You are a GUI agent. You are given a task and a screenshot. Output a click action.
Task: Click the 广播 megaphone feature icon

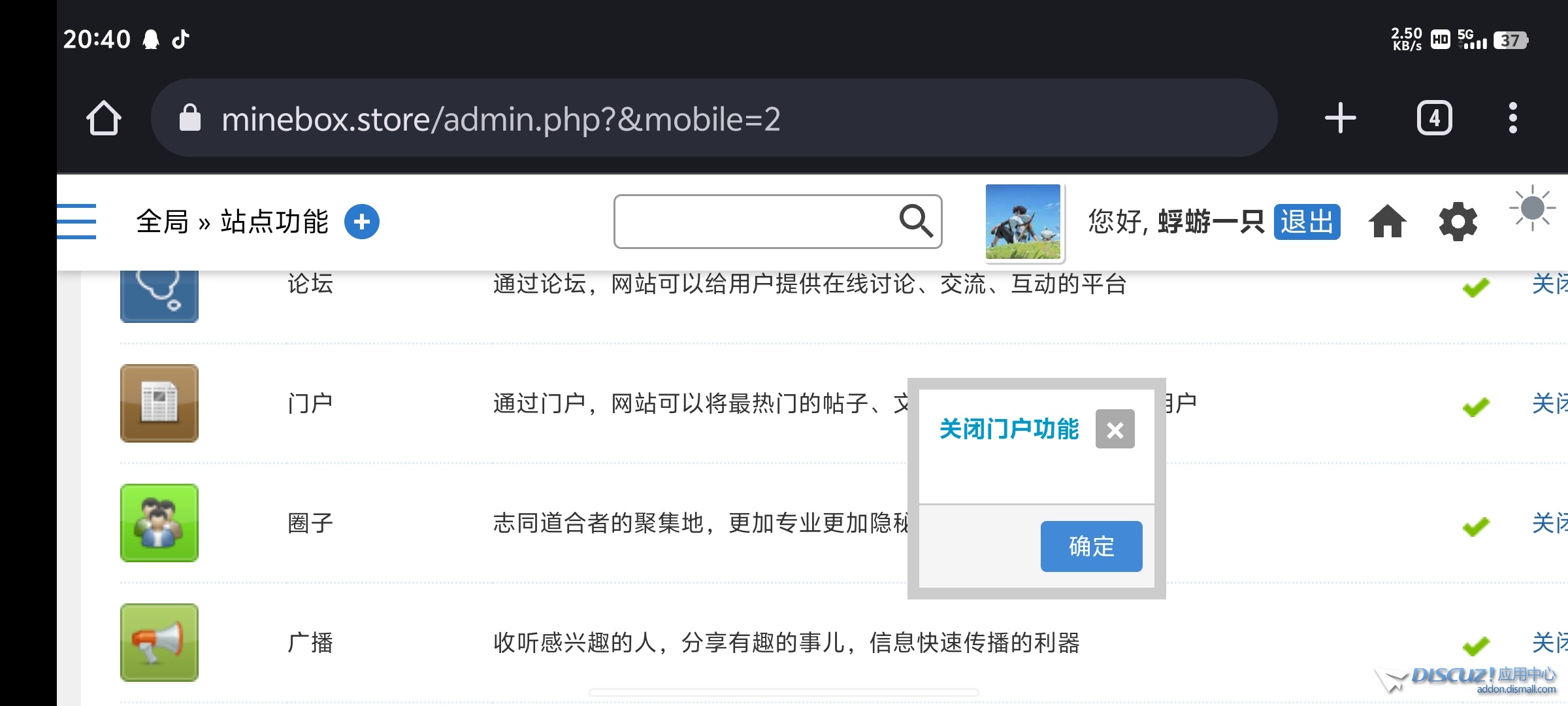tap(159, 643)
